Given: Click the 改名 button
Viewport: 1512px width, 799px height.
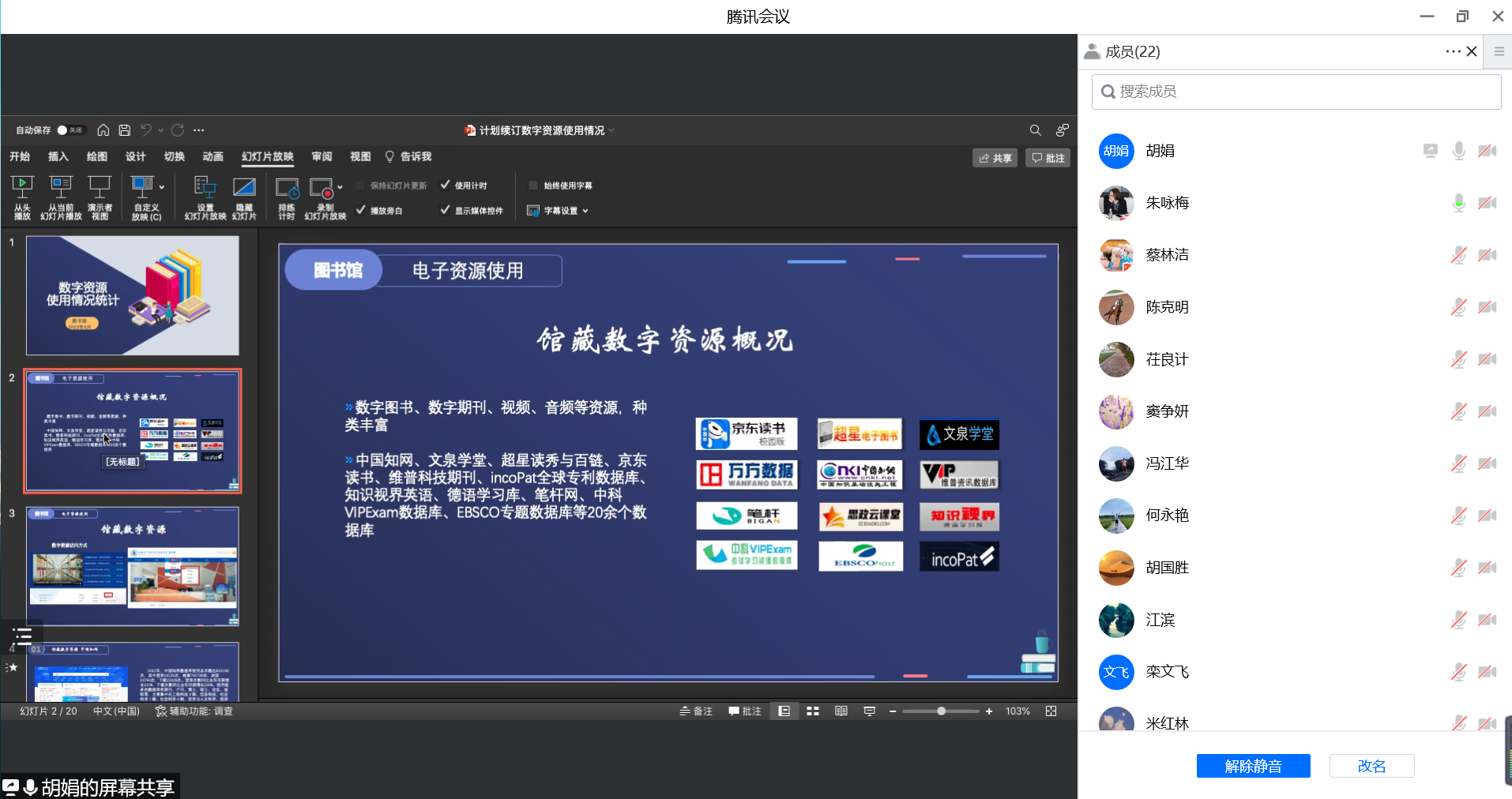Looking at the screenshot, I should (1371, 766).
